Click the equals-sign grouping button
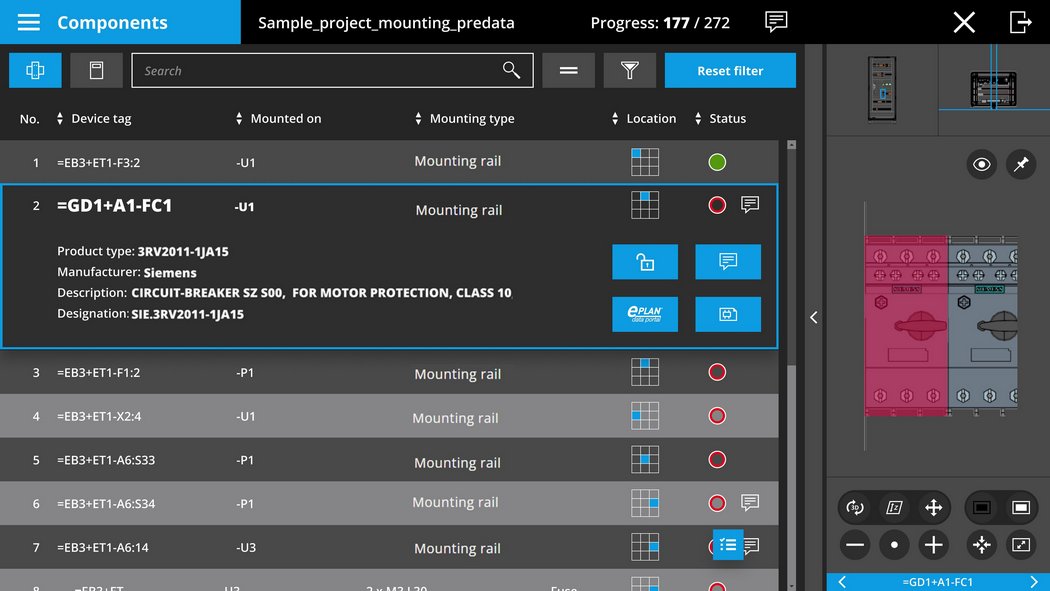Screen dimensions: 1050x591 click(569, 70)
